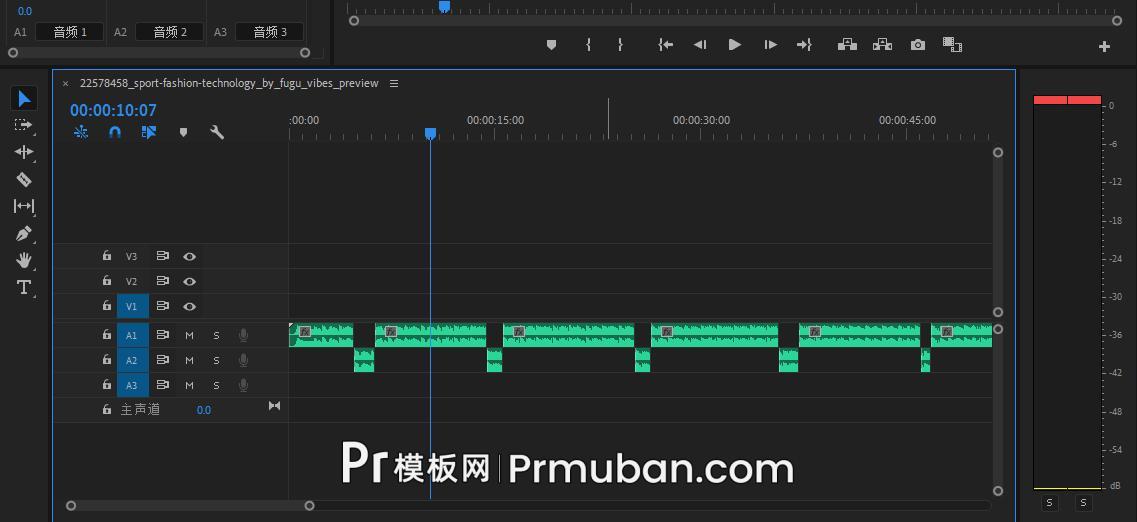Select the Razor tool
Viewport: 1137px width, 522px height.
click(x=24, y=179)
